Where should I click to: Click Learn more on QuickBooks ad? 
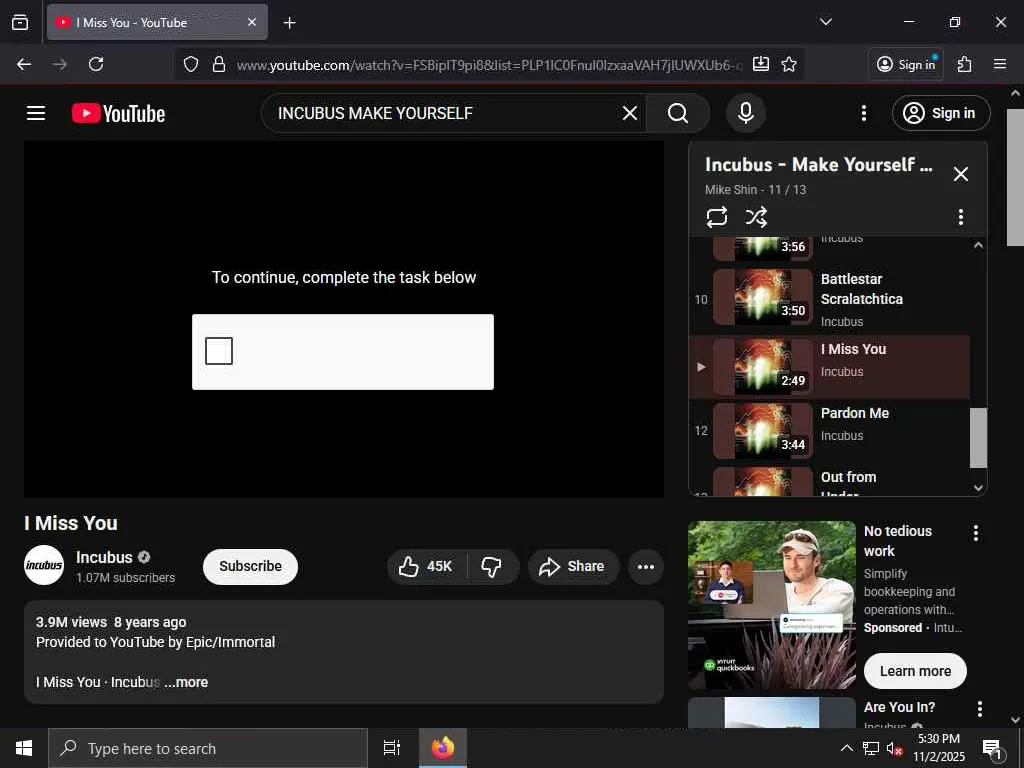pyautogui.click(x=915, y=671)
